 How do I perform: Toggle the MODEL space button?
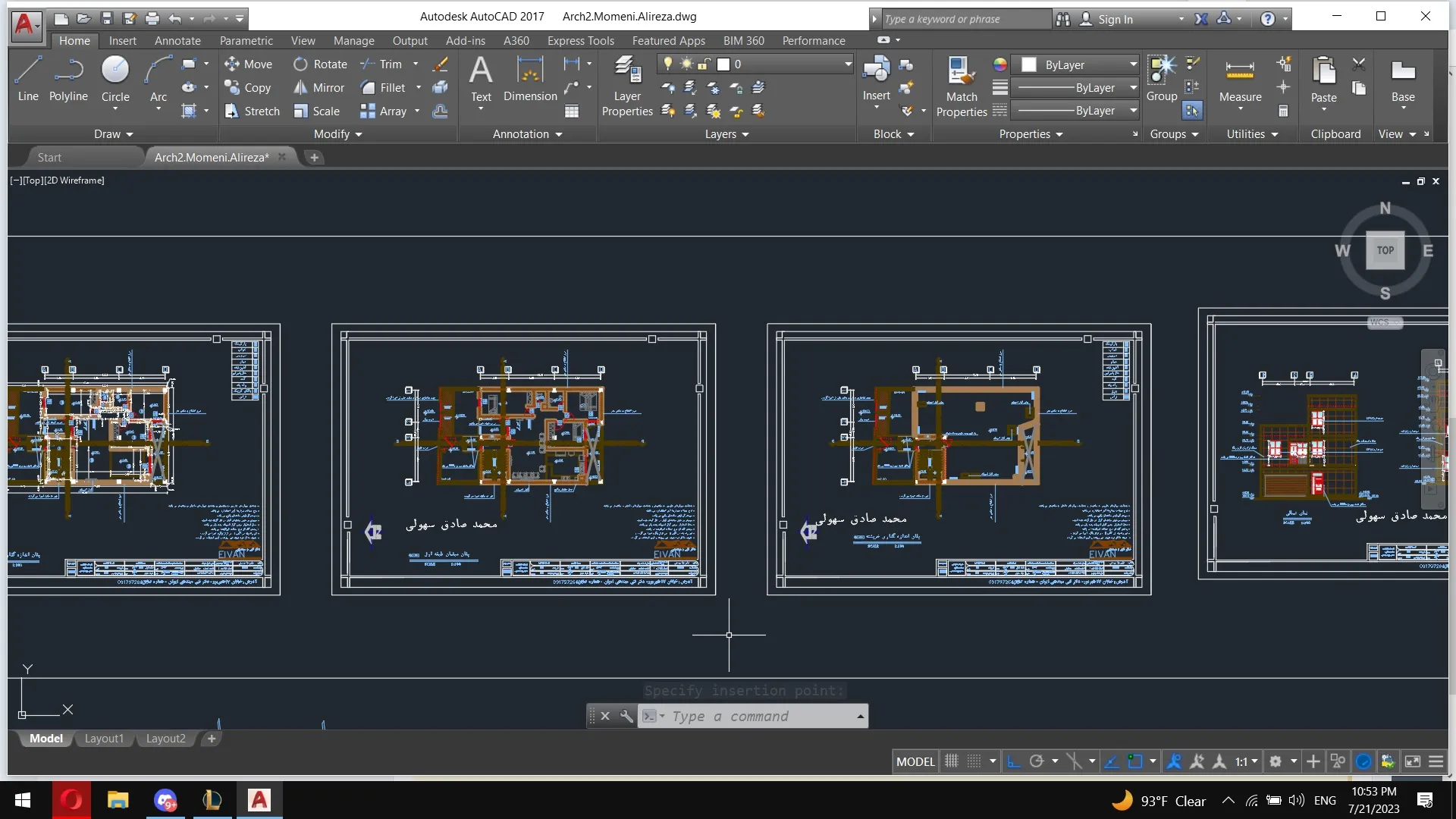point(915,761)
